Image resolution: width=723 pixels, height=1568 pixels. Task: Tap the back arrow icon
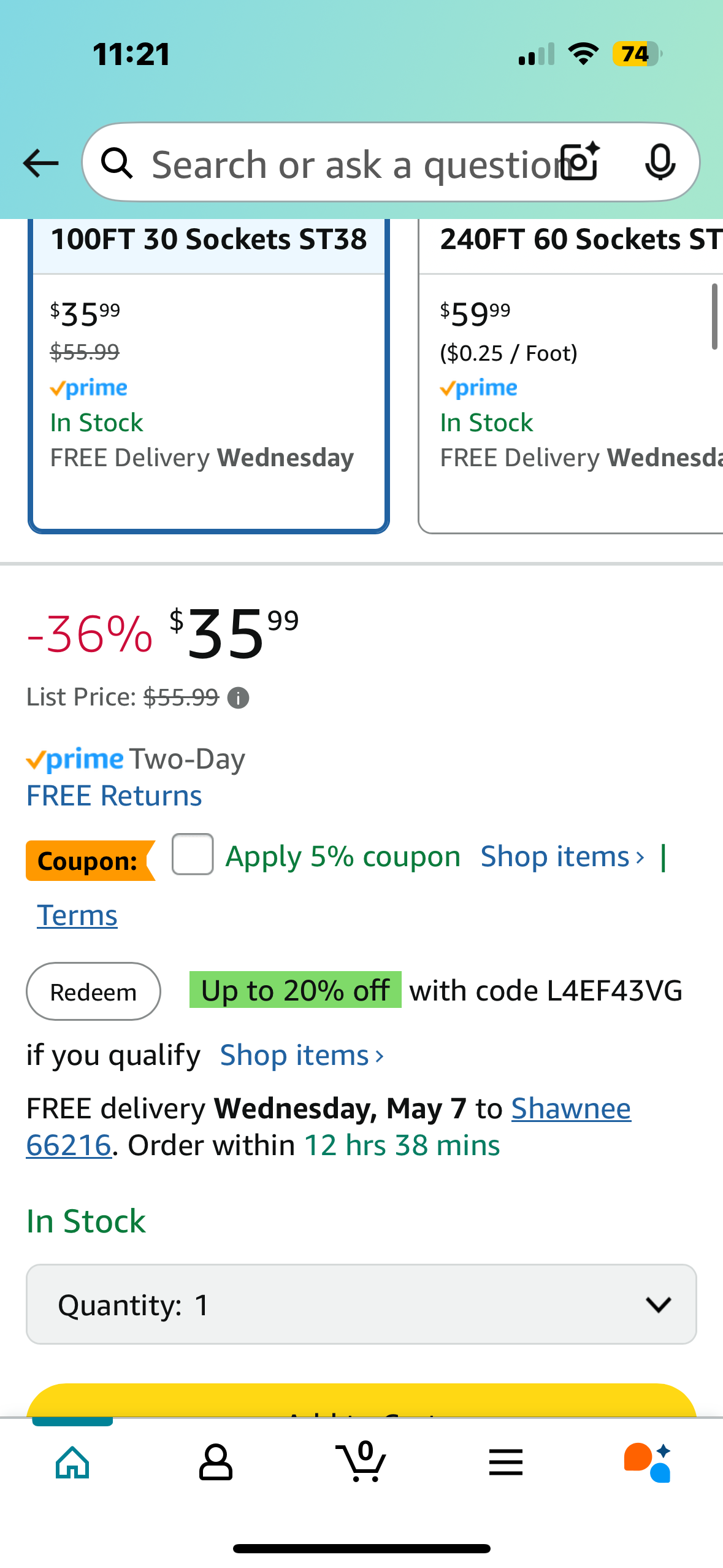pos(40,163)
